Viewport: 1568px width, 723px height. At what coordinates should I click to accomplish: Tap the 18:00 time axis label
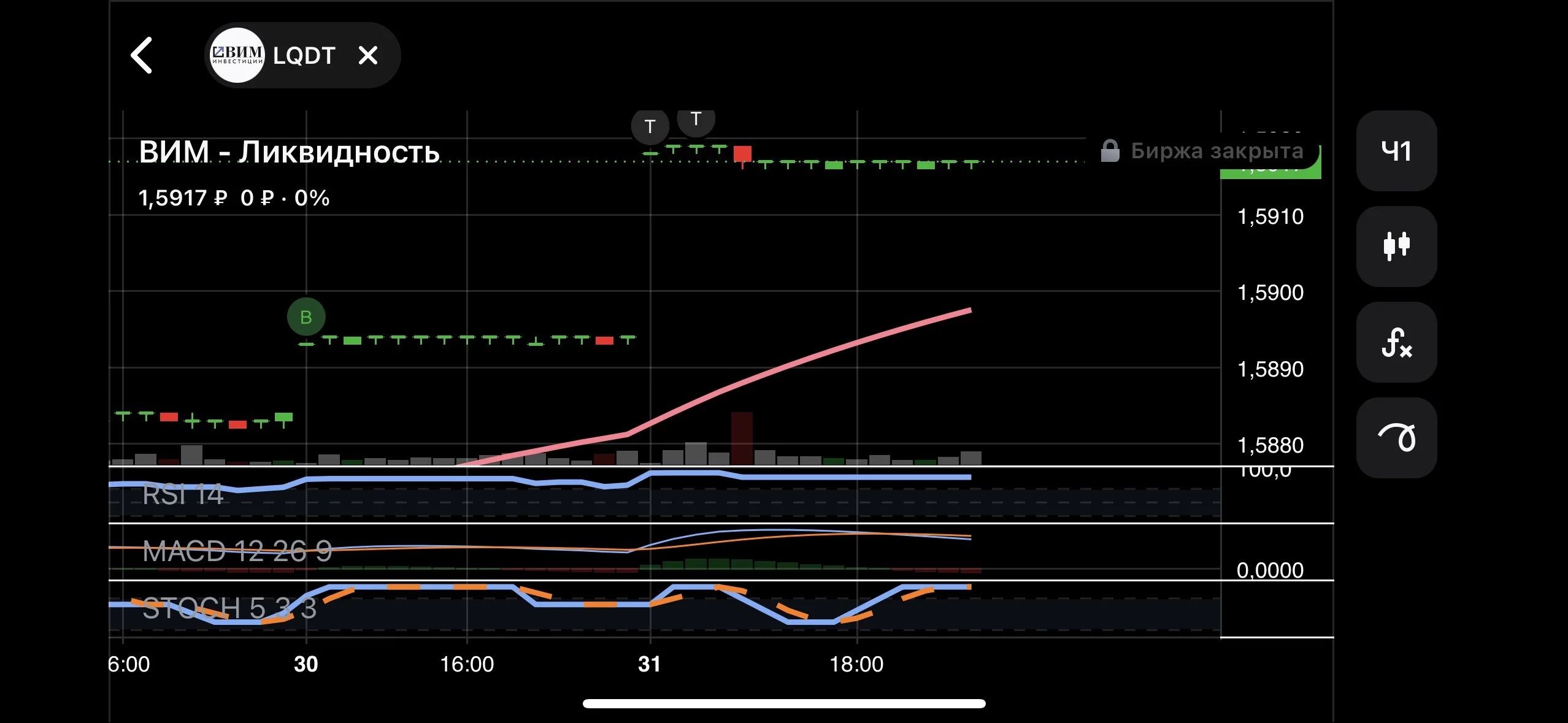(x=856, y=664)
